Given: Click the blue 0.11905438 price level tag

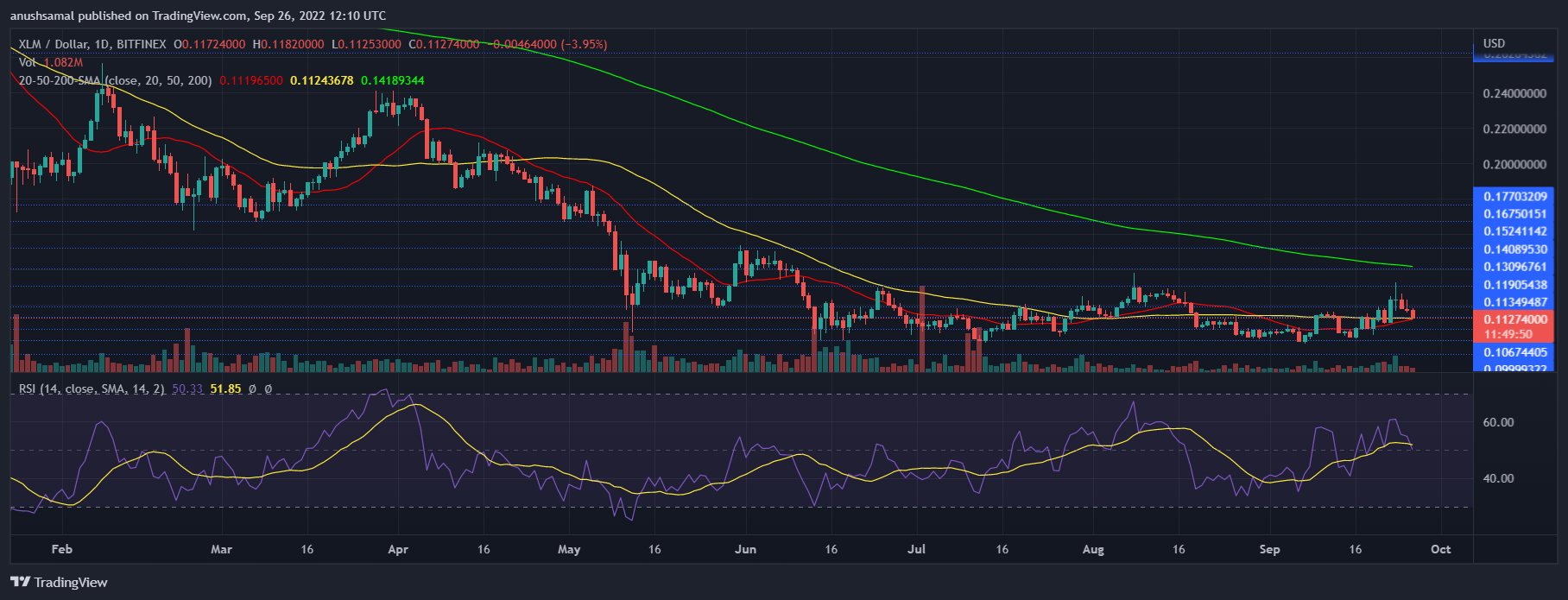Looking at the screenshot, I should pyautogui.click(x=1514, y=285).
